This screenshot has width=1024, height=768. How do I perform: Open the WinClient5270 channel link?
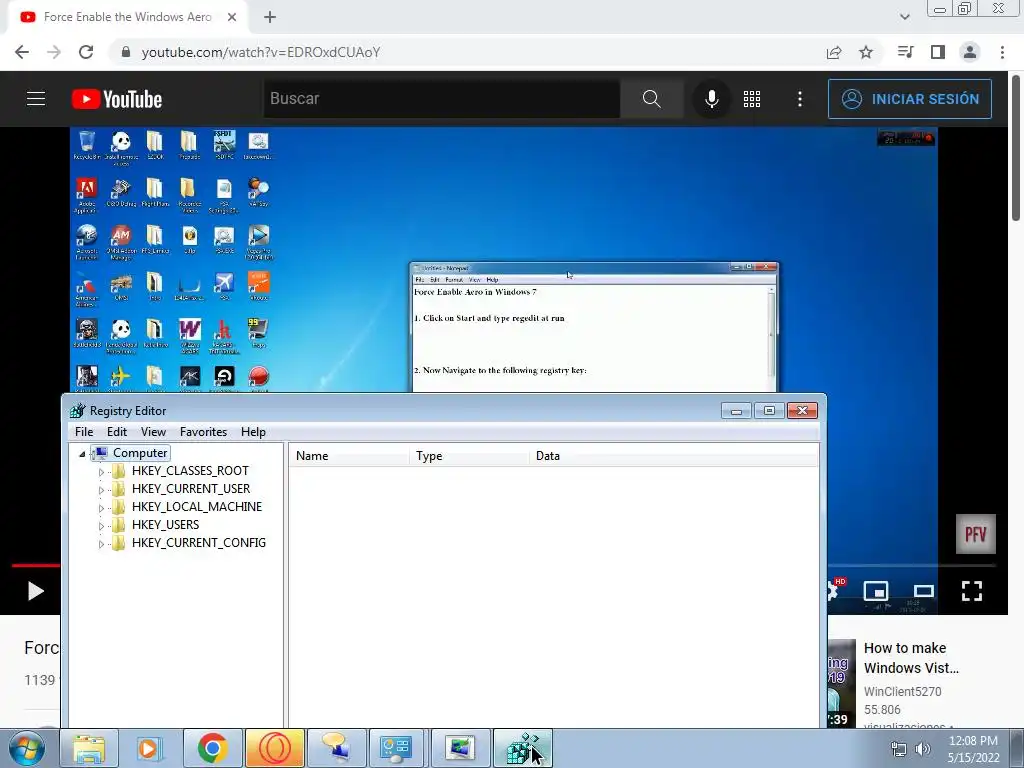tap(903, 691)
